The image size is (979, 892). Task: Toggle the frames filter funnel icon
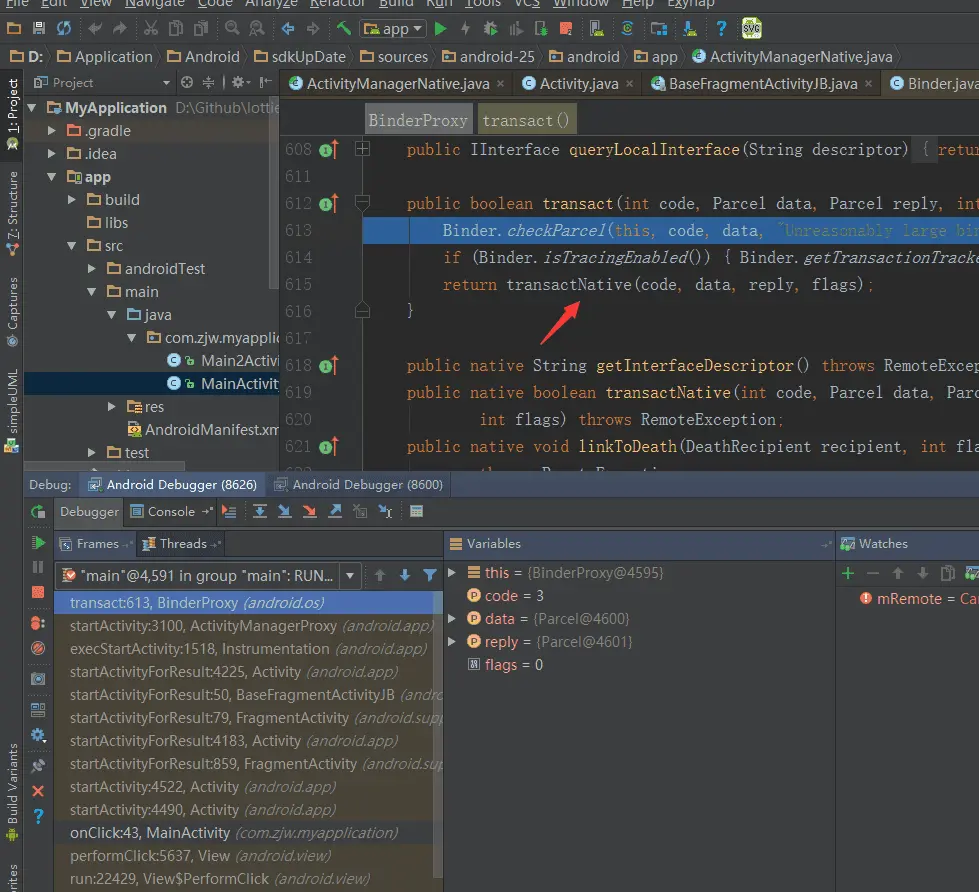point(429,575)
